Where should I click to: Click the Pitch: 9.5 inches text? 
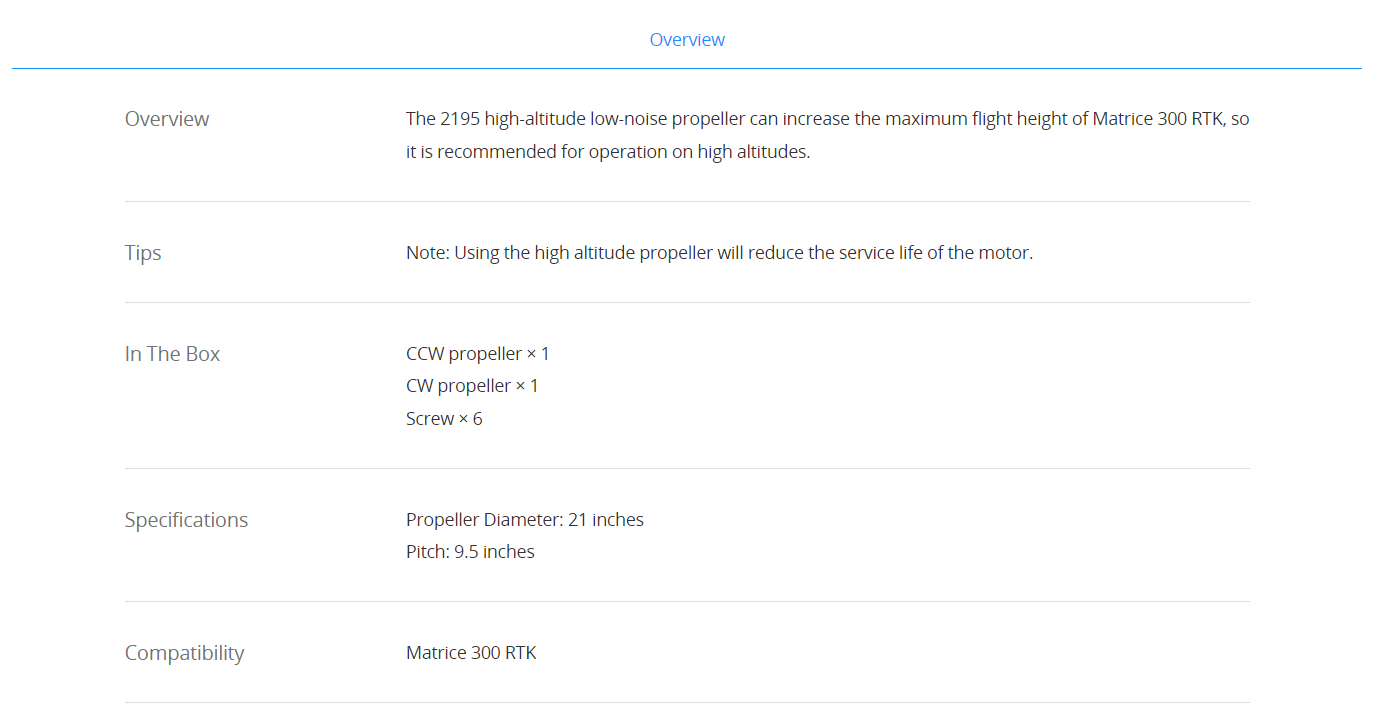(470, 552)
